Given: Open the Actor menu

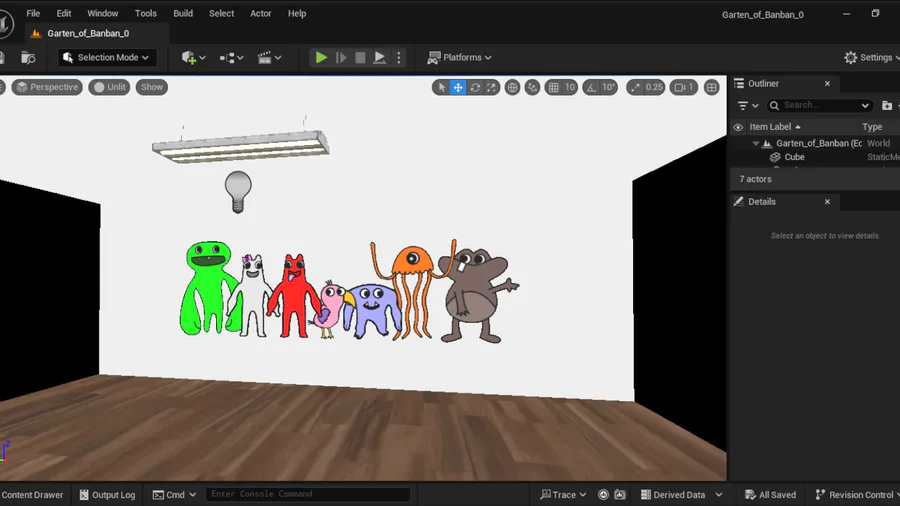Looking at the screenshot, I should 261,13.
